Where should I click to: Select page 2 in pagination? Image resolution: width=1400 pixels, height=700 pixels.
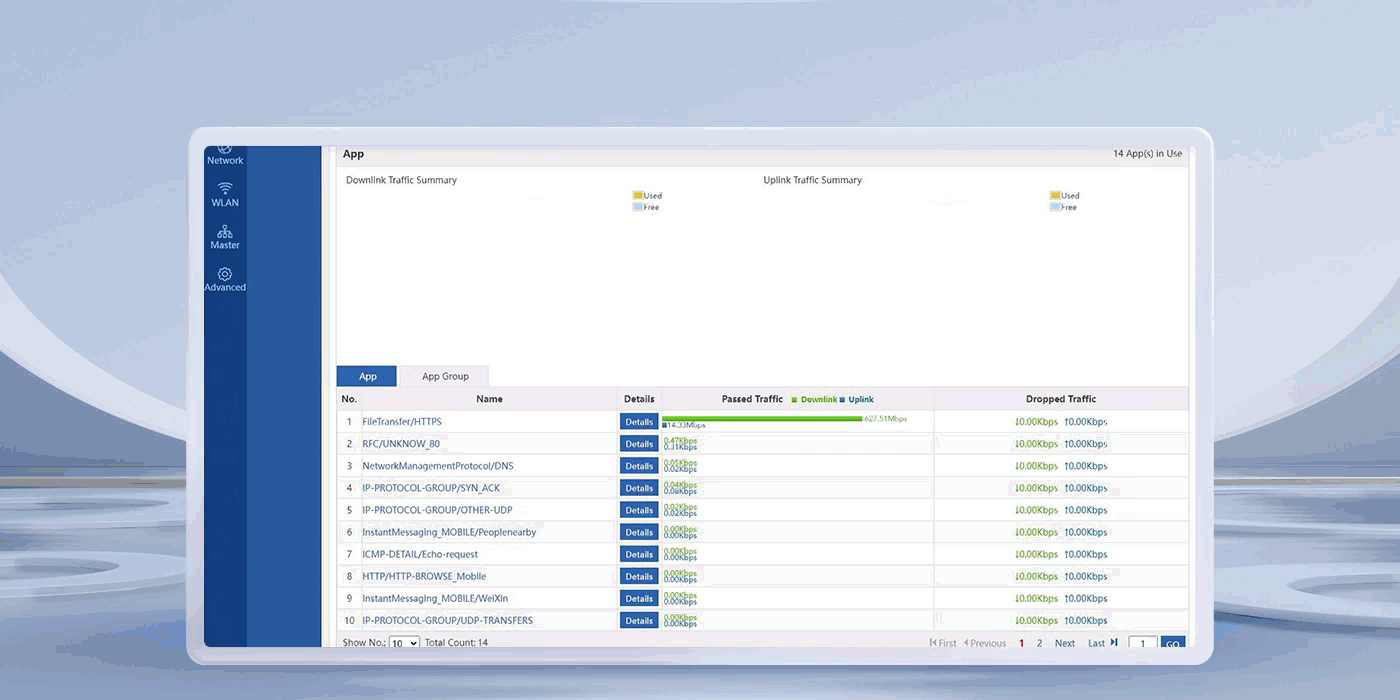[1039, 643]
